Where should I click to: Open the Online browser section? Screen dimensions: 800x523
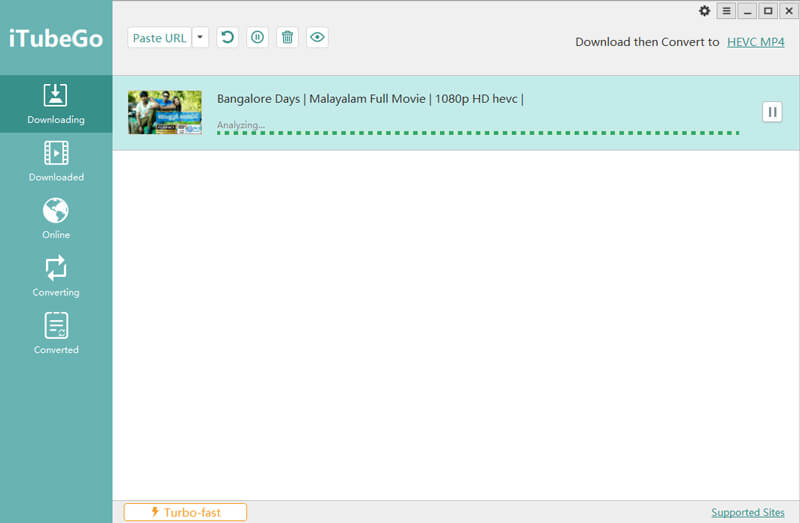56,218
